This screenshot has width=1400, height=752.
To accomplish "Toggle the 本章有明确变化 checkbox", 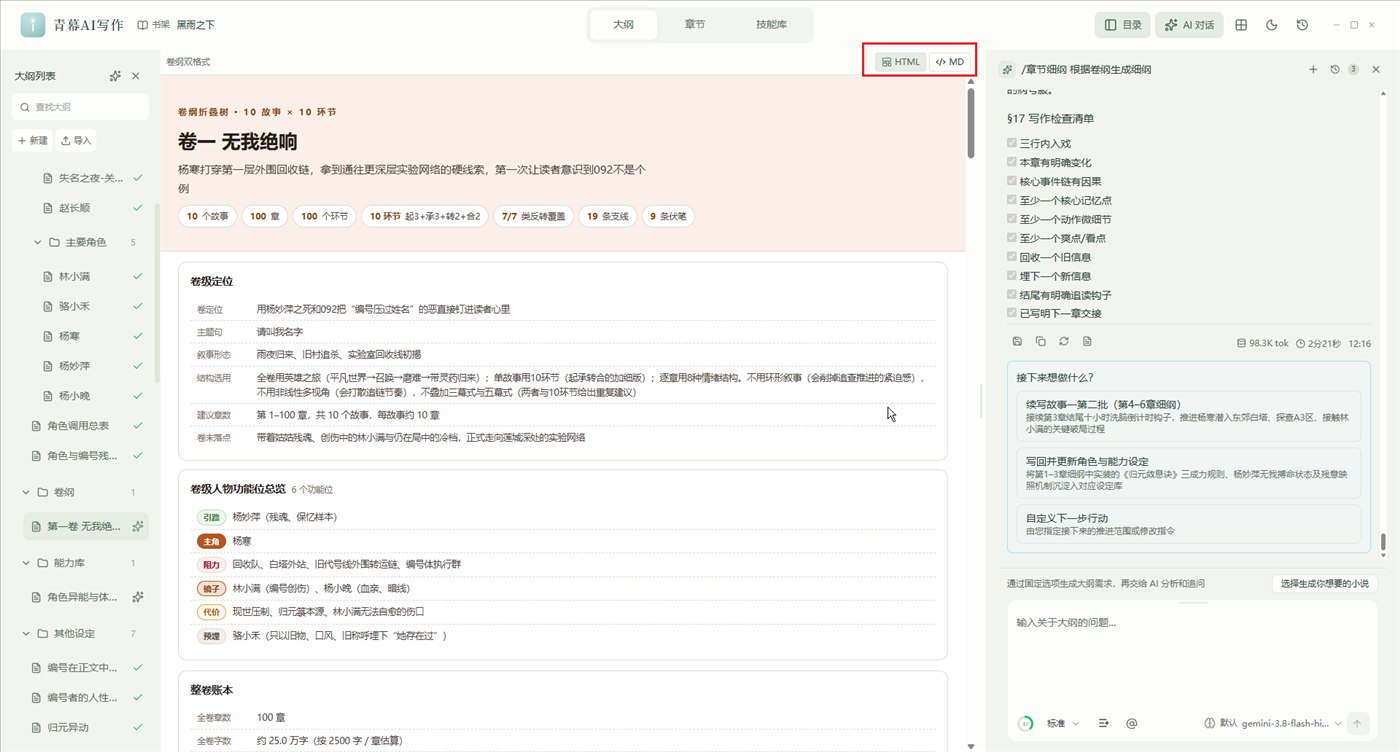I will (x=1012, y=162).
